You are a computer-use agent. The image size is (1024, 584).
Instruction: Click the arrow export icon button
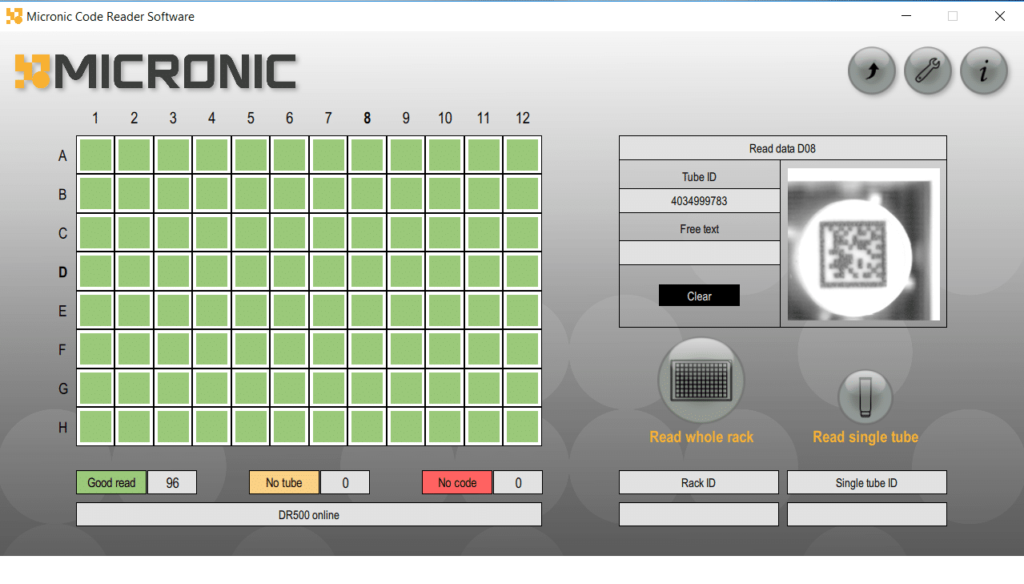[872, 71]
